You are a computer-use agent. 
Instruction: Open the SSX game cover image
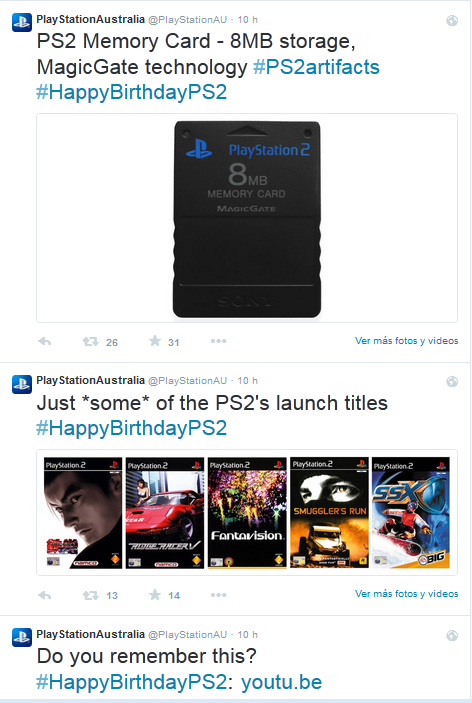pos(411,512)
